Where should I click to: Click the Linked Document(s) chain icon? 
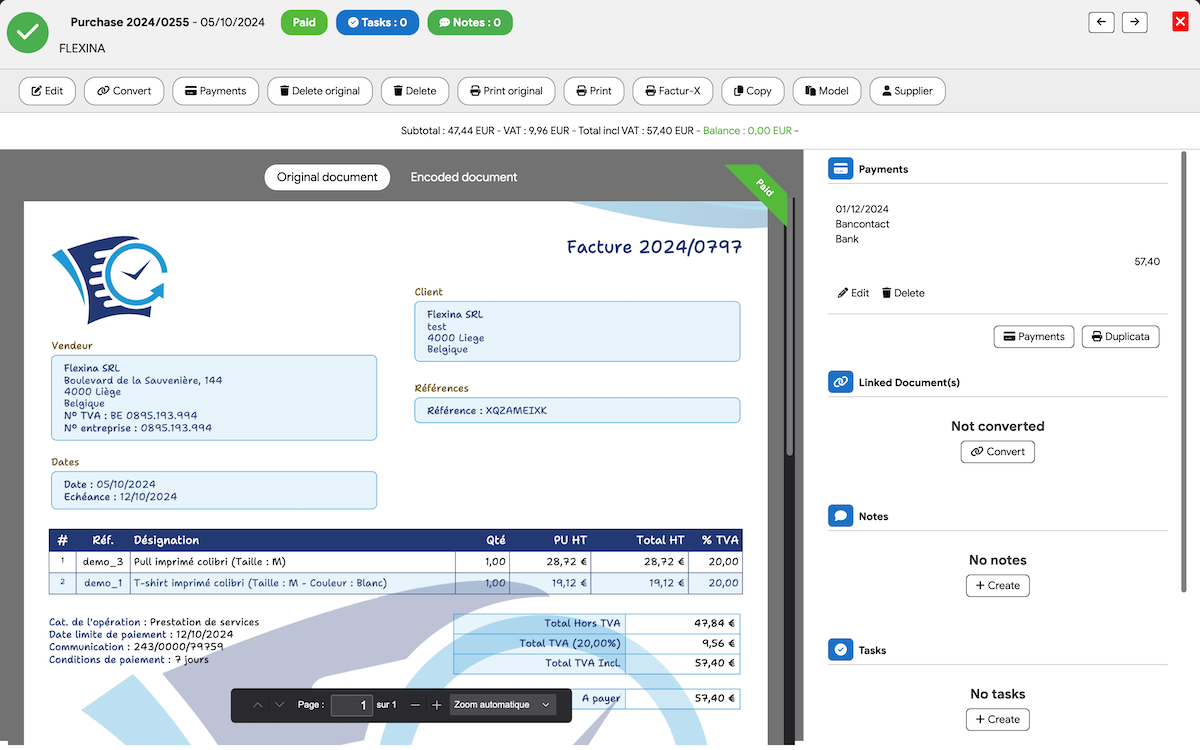840,382
